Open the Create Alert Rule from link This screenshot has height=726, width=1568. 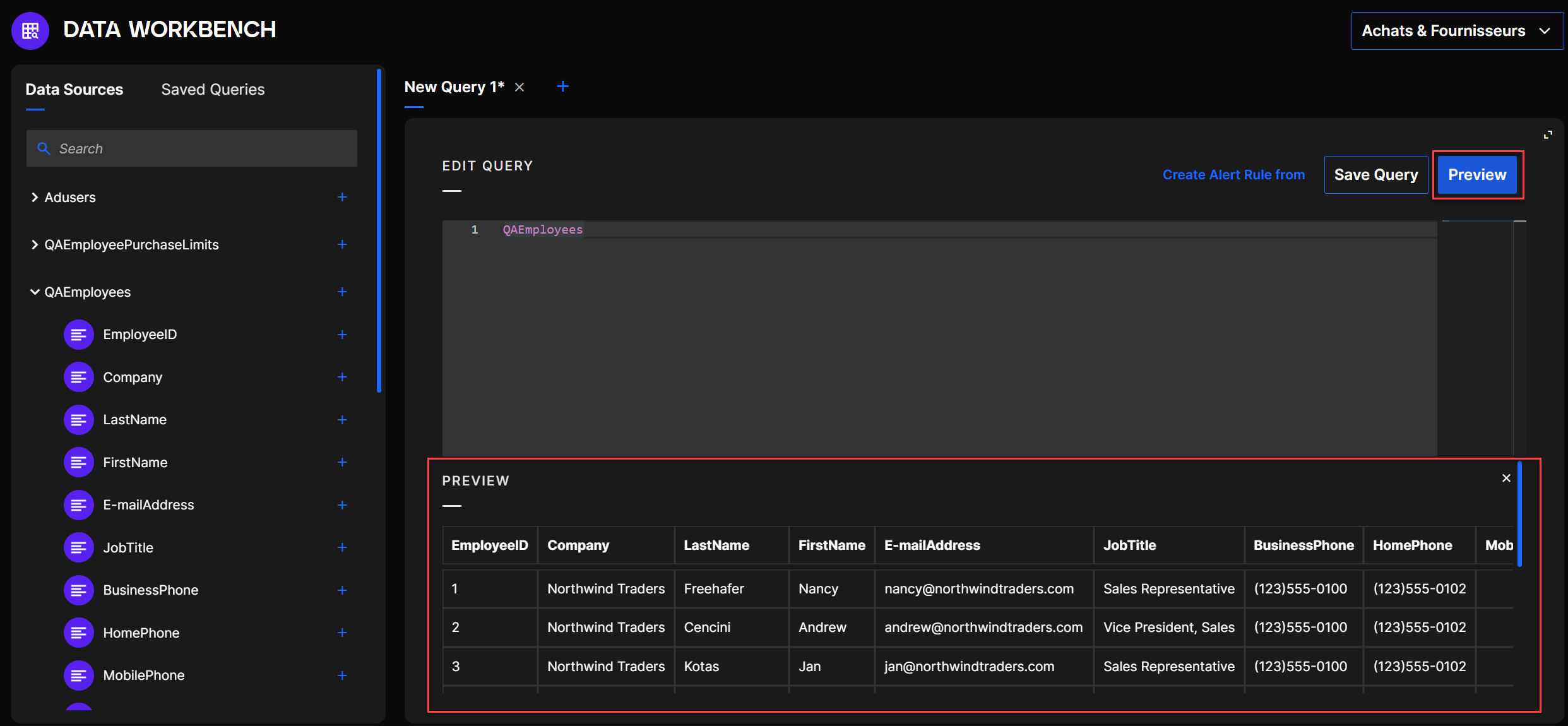tap(1233, 175)
